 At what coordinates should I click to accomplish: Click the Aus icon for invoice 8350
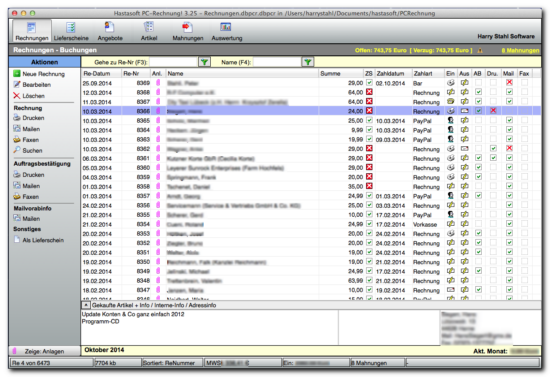pyautogui.click(x=464, y=262)
